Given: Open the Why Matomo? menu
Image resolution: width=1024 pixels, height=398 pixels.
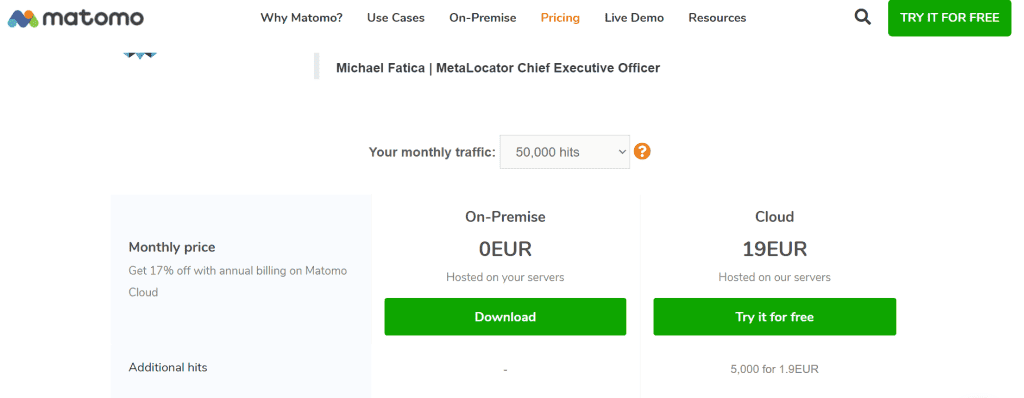Looking at the screenshot, I should click(x=302, y=18).
